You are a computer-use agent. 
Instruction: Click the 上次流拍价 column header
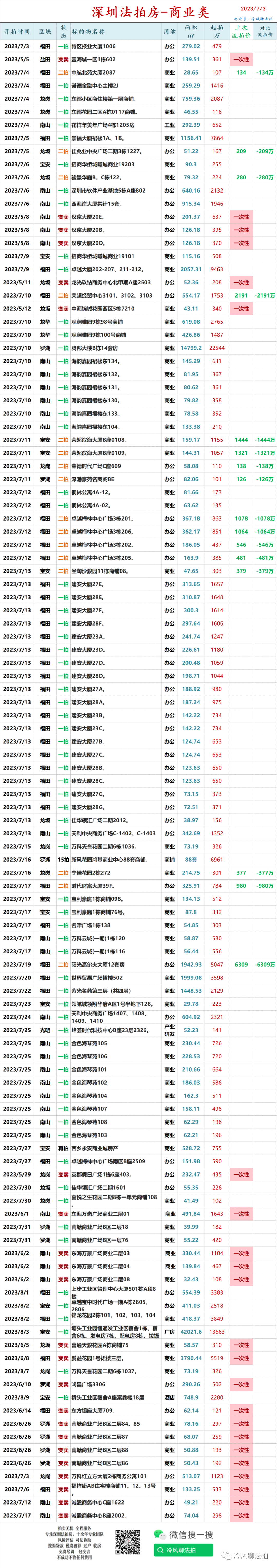pyautogui.click(x=242, y=32)
